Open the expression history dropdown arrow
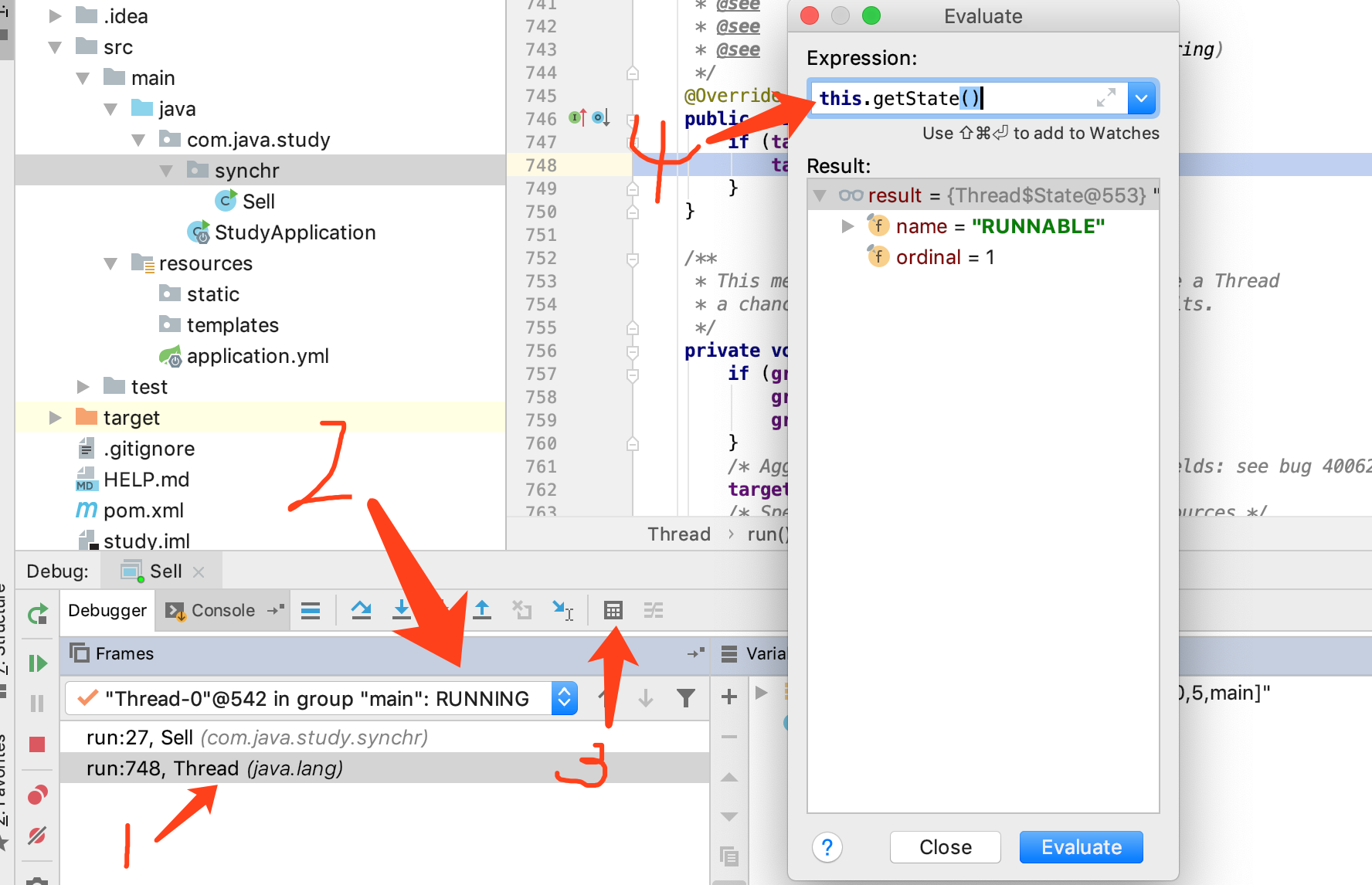 (x=1142, y=98)
